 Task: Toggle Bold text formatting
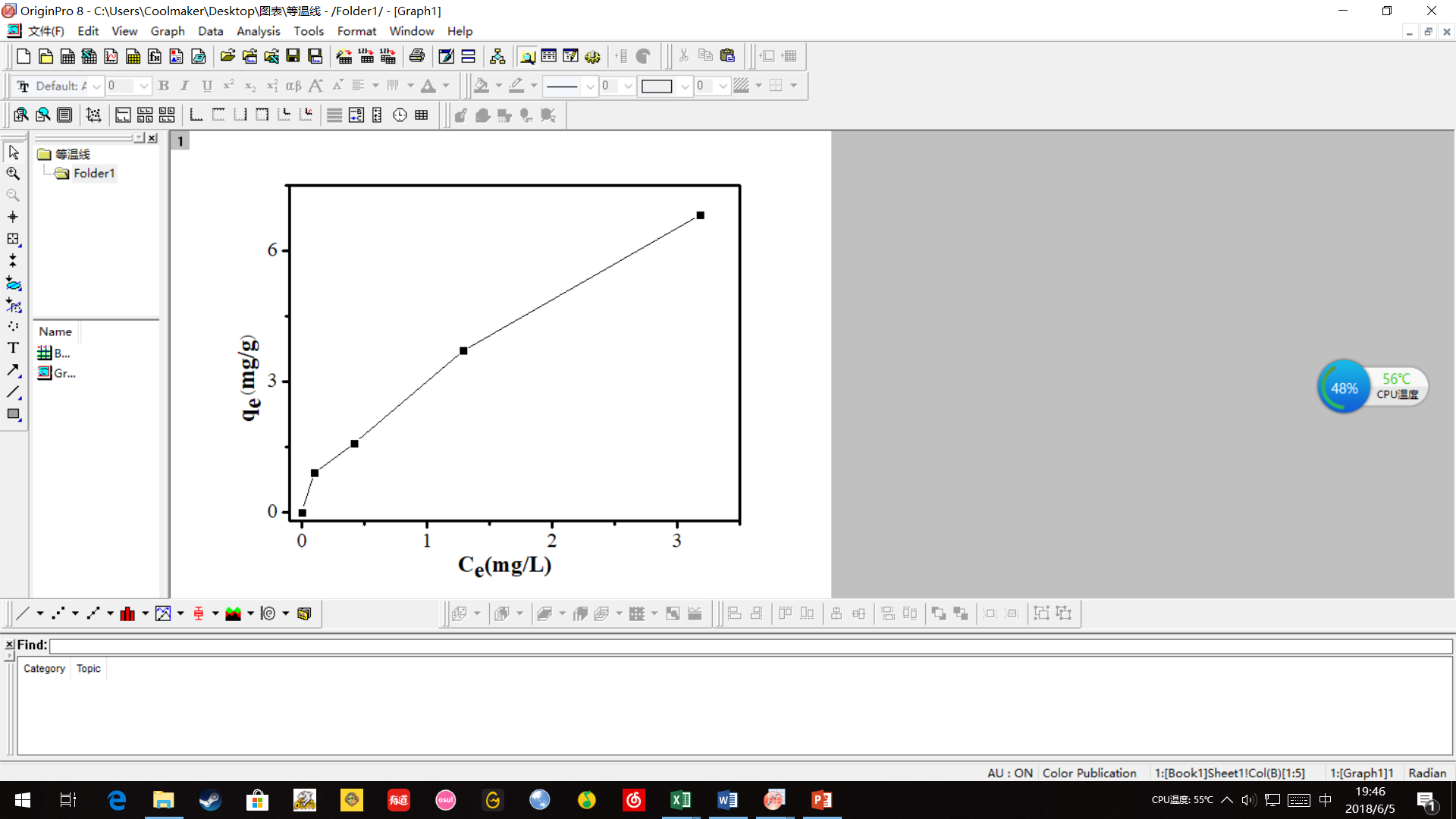coord(163,86)
